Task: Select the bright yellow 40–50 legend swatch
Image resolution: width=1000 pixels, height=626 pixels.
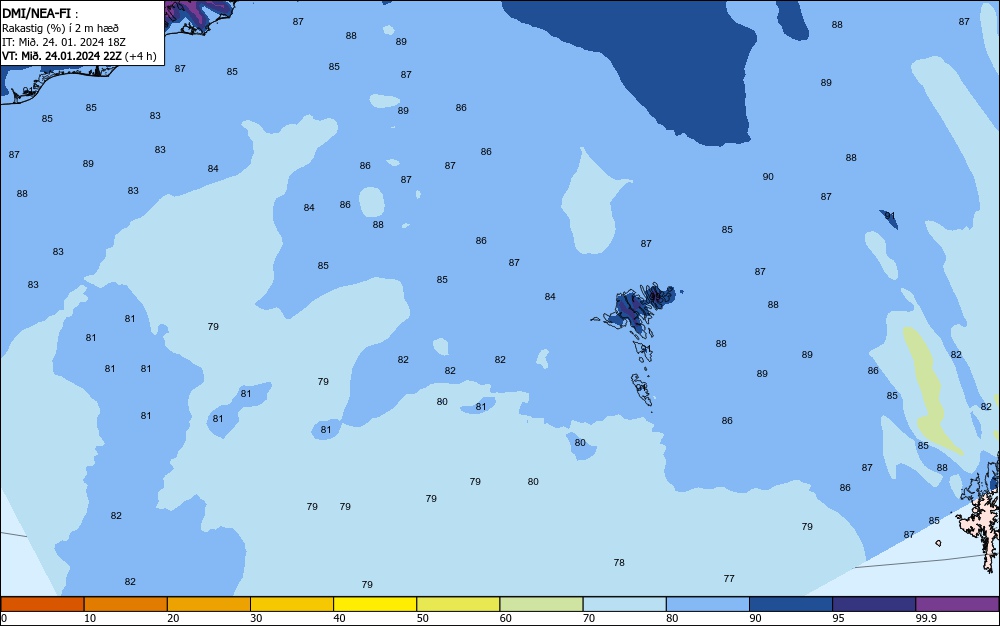Action: [x=375, y=604]
